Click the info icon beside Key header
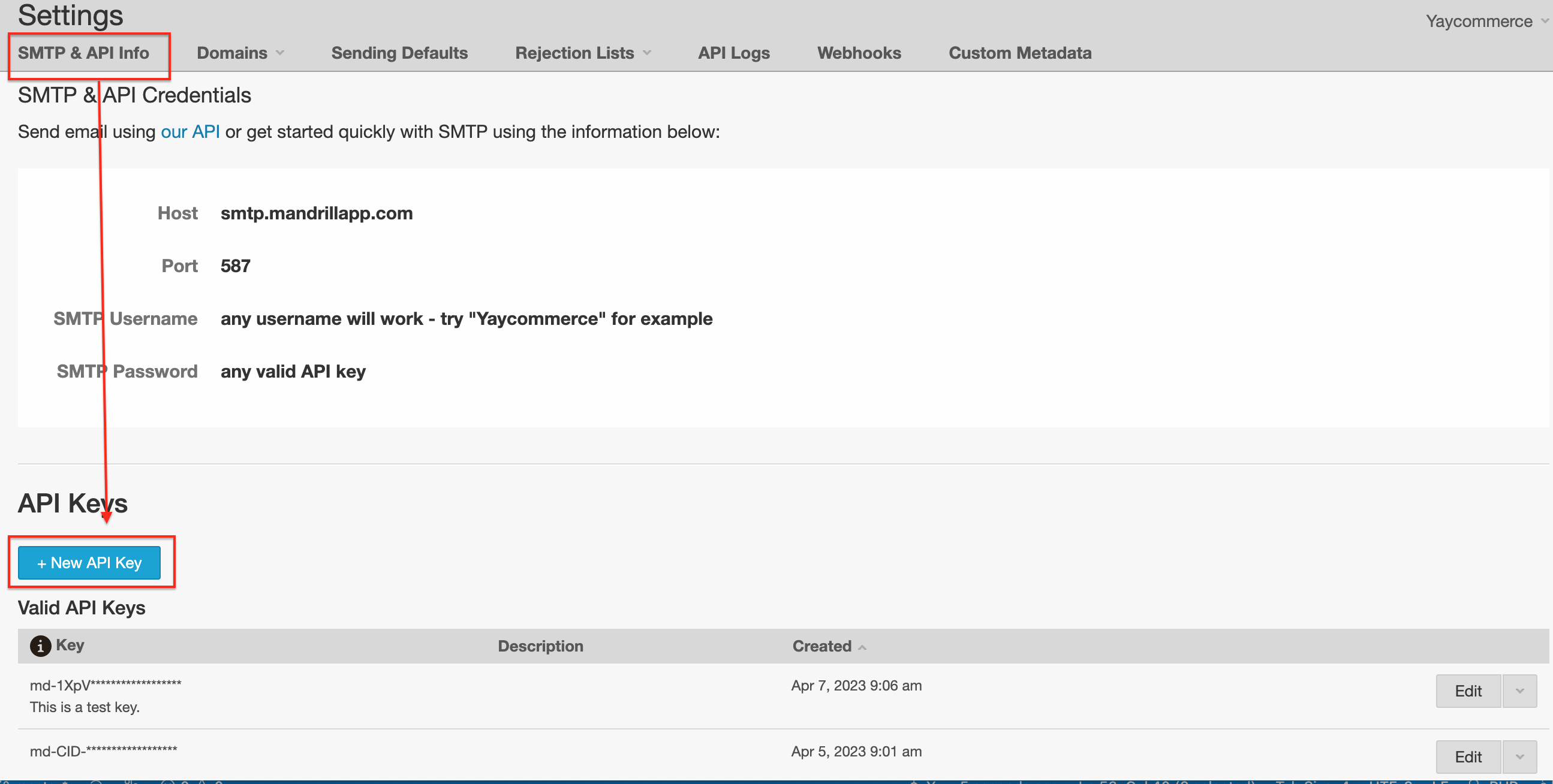Screen dimensions: 1553x784 [x=40, y=646]
